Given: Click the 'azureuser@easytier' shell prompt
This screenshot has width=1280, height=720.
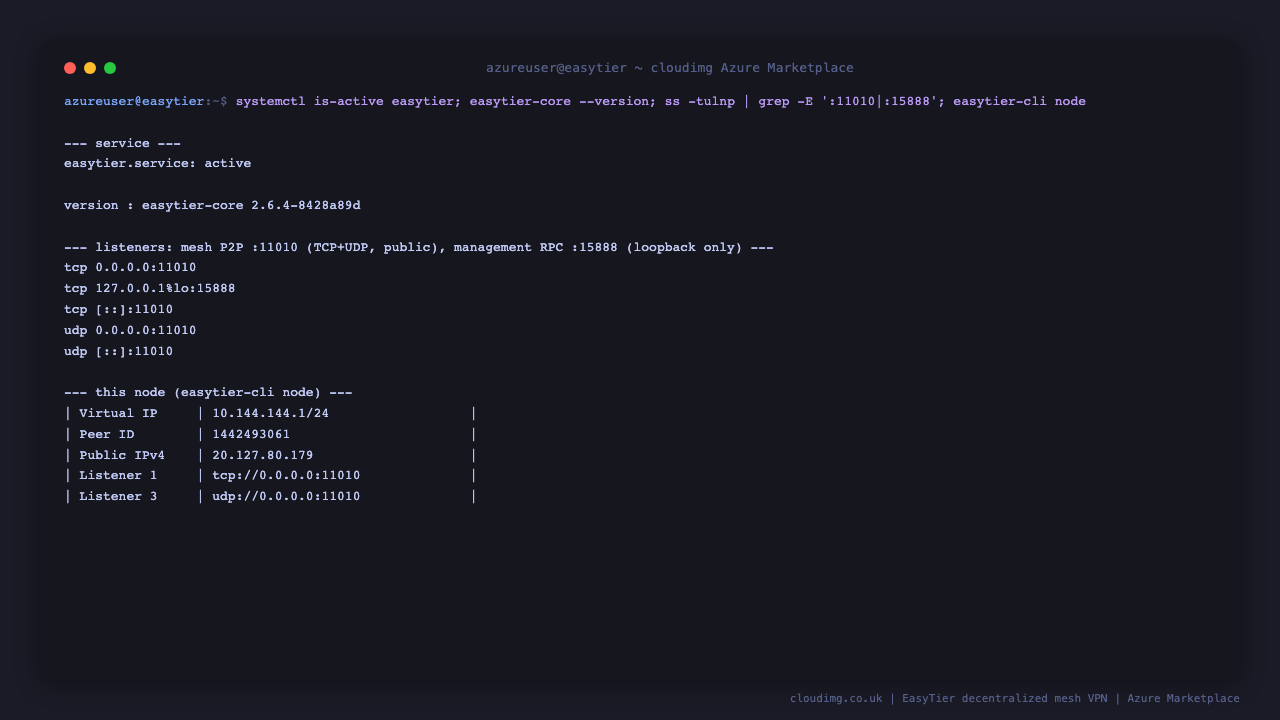Looking at the screenshot, I should click(134, 101).
